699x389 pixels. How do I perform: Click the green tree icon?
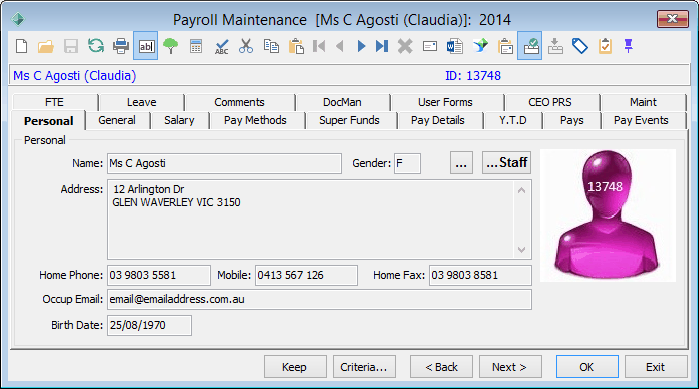tap(170, 46)
